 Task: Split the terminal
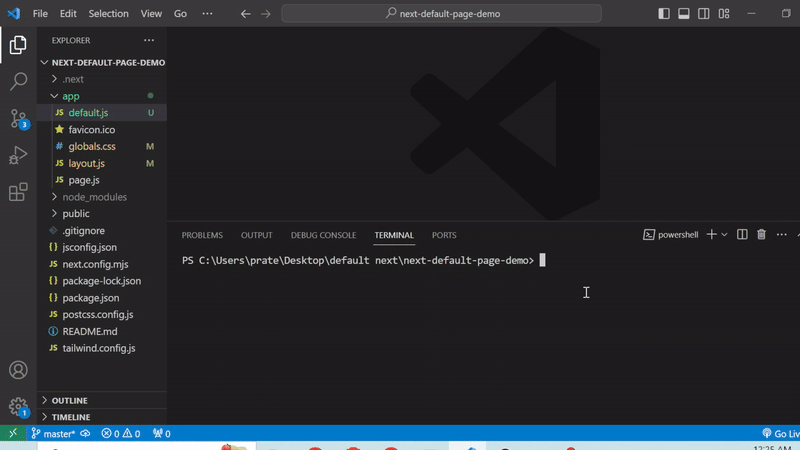742,235
